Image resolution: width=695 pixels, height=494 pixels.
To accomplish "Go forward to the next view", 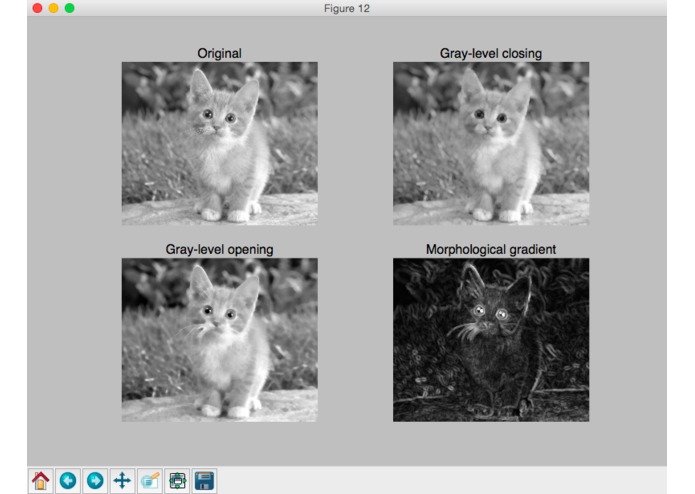I will (95, 481).
